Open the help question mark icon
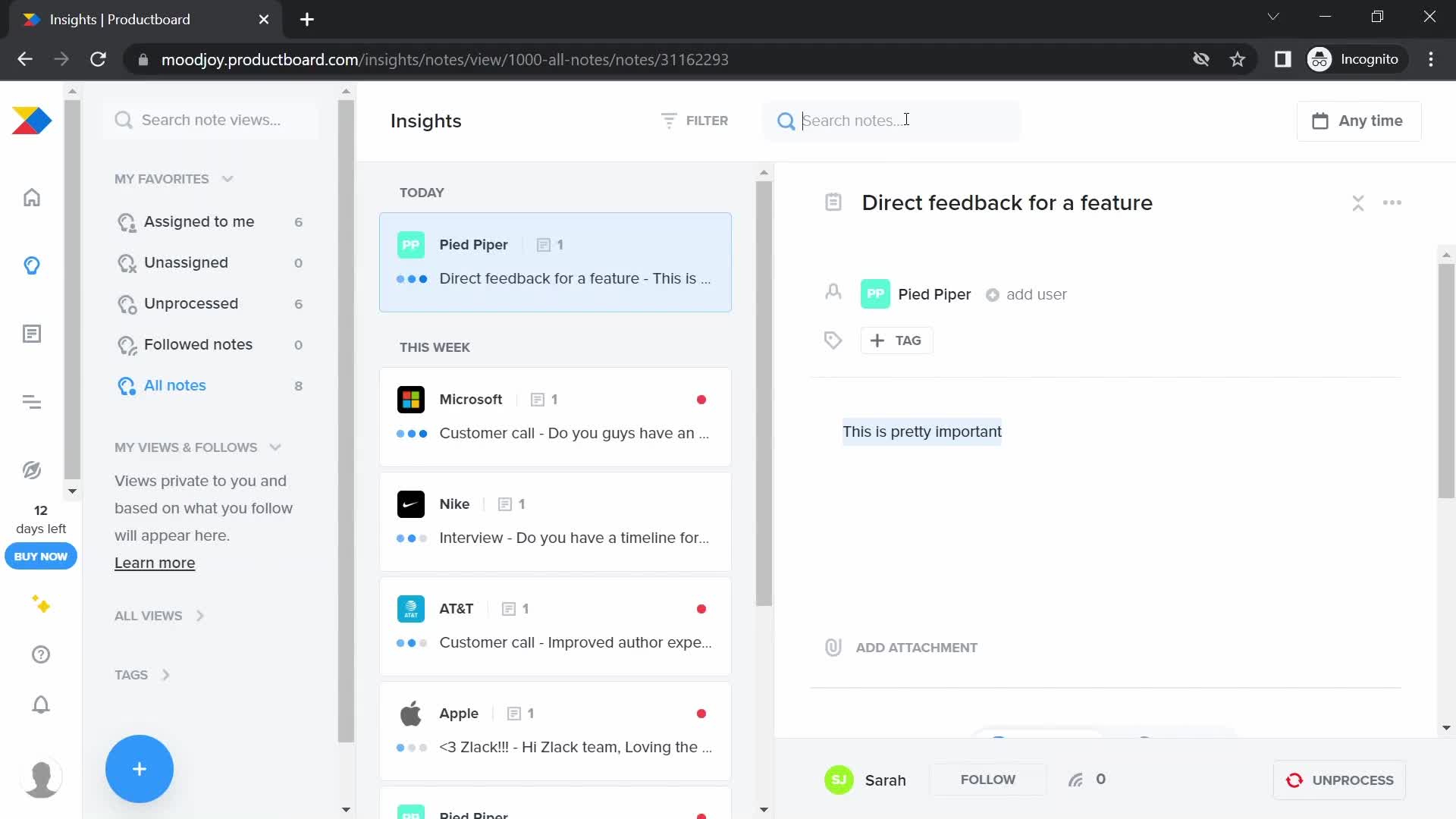The height and width of the screenshot is (819, 1456). click(x=41, y=654)
